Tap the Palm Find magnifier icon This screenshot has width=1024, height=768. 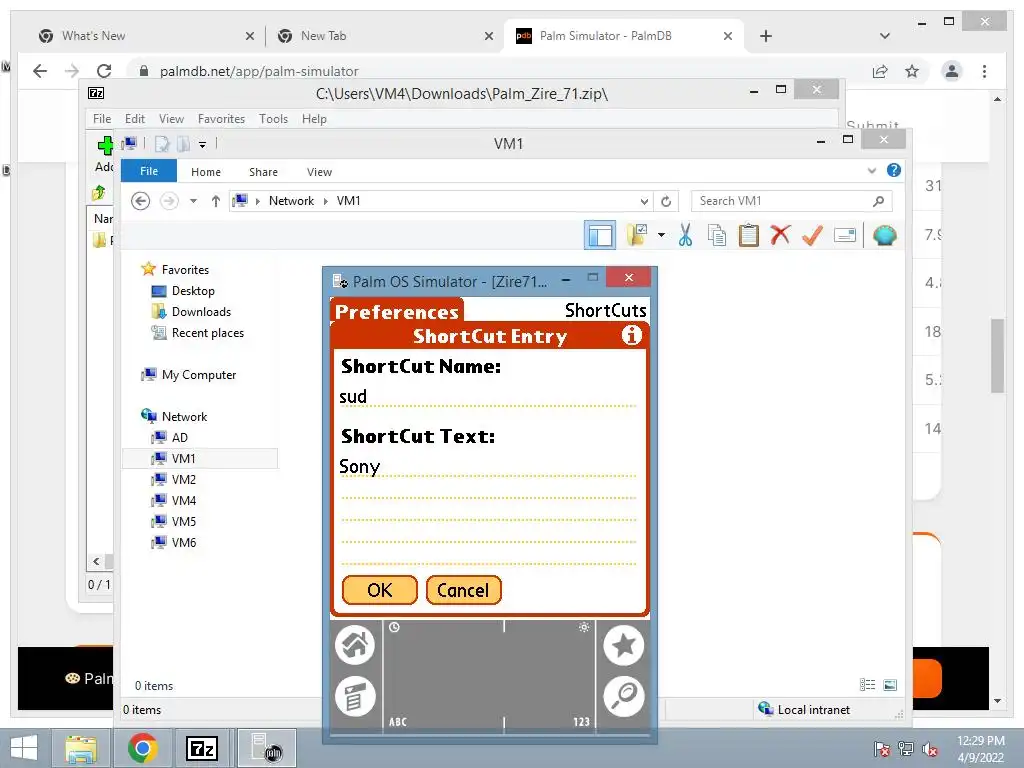tap(624, 696)
